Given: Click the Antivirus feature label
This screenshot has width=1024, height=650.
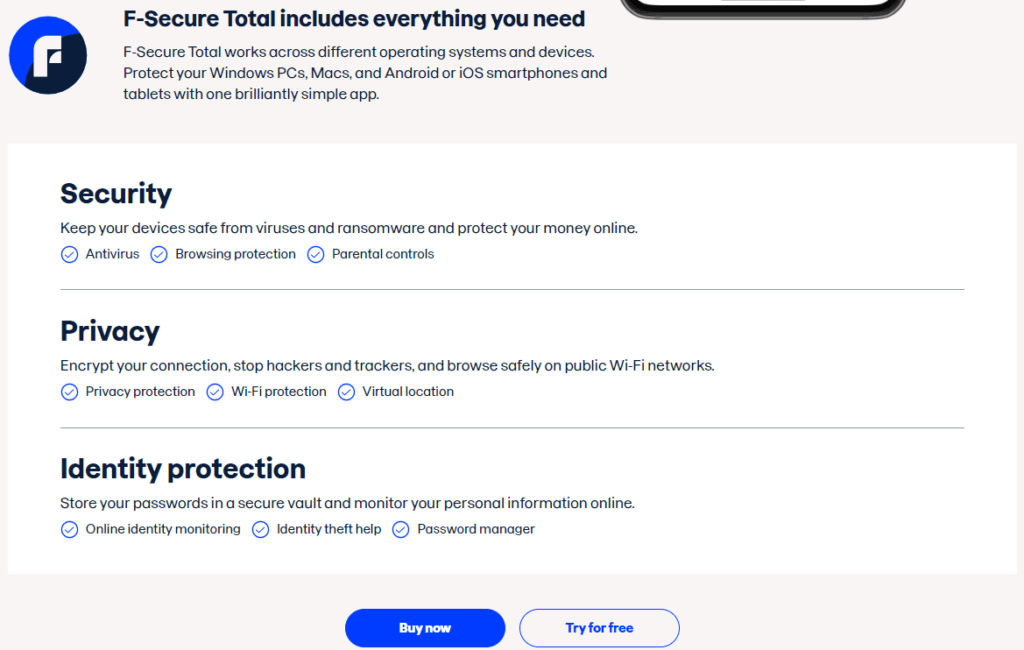Looking at the screenshot, I should [112, 254].
